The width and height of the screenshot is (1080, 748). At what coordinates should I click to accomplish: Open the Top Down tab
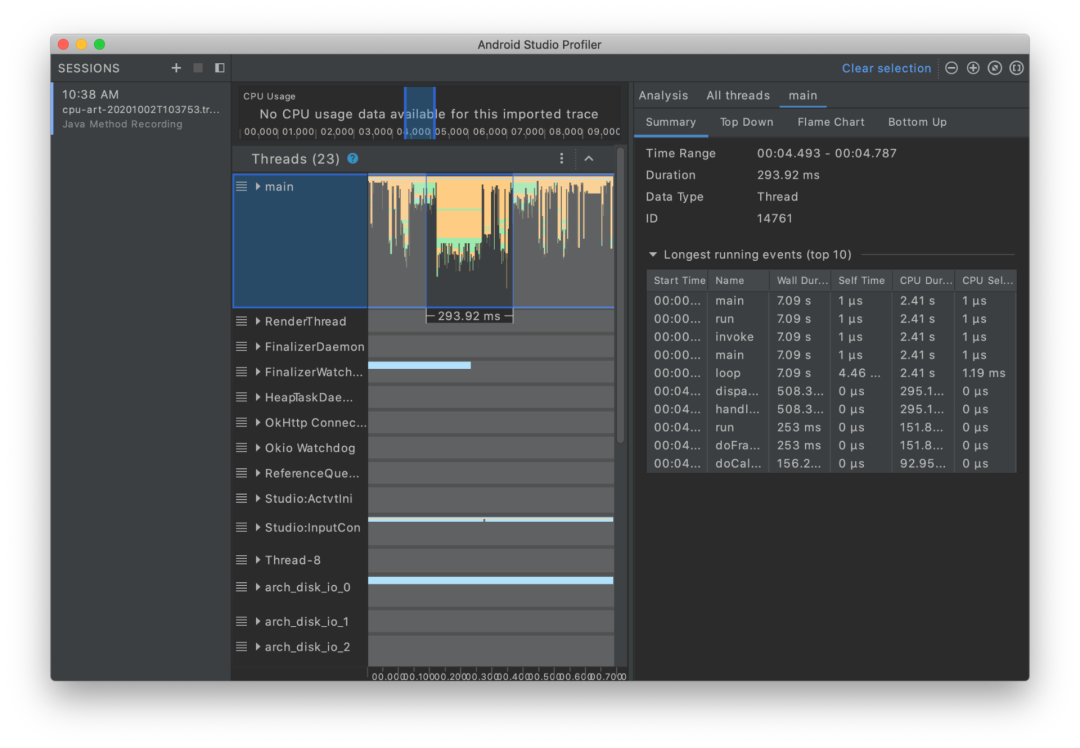click(746, 122)
